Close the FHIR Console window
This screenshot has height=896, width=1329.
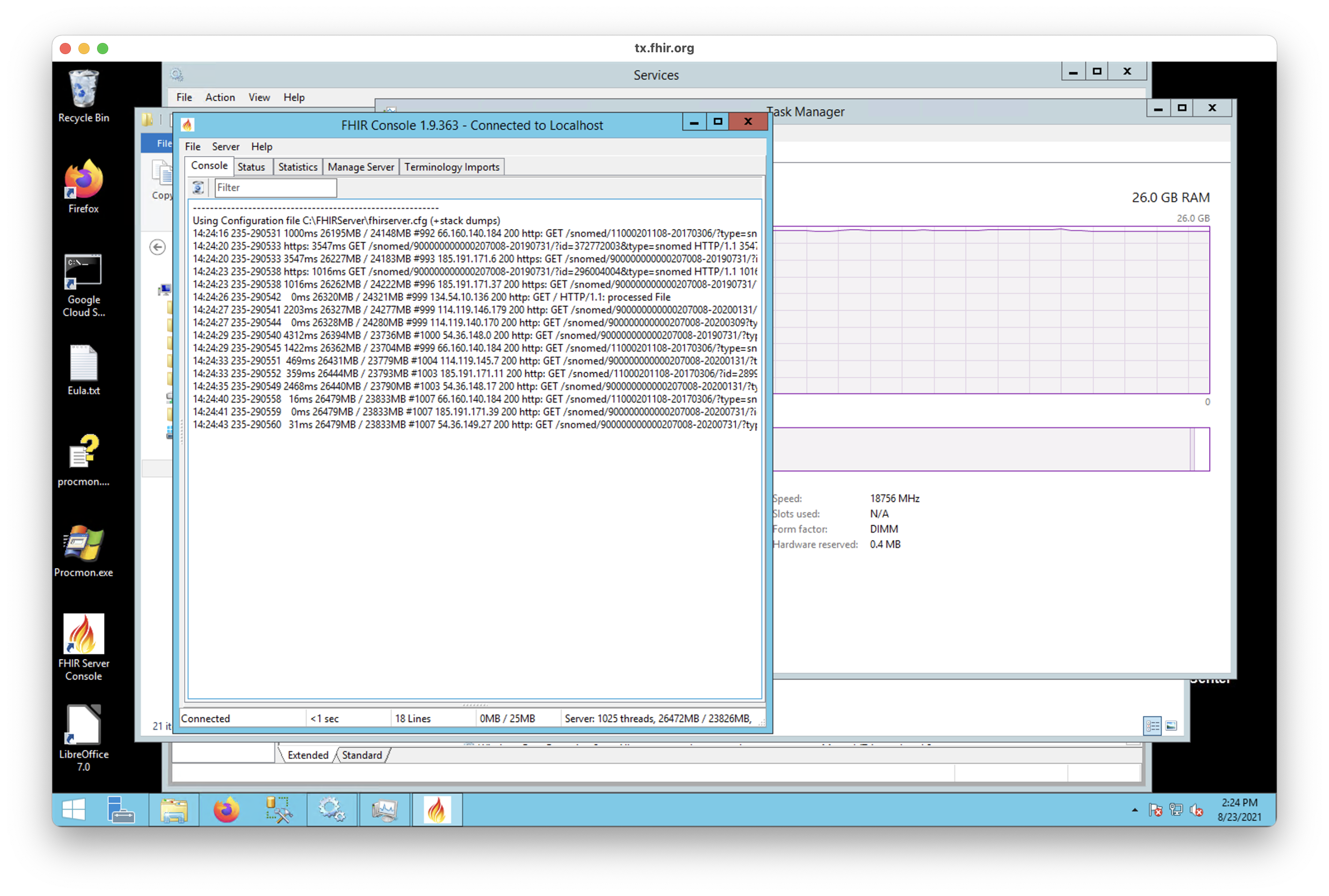pos(748,121)
